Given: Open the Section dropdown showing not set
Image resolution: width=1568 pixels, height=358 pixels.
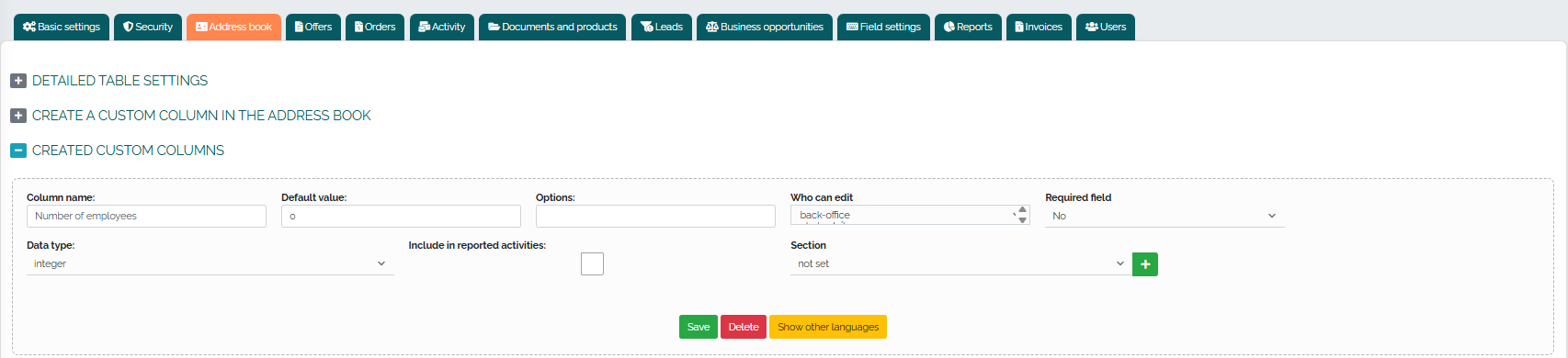Looking at the screenshot, I should [x=960, y=263].
